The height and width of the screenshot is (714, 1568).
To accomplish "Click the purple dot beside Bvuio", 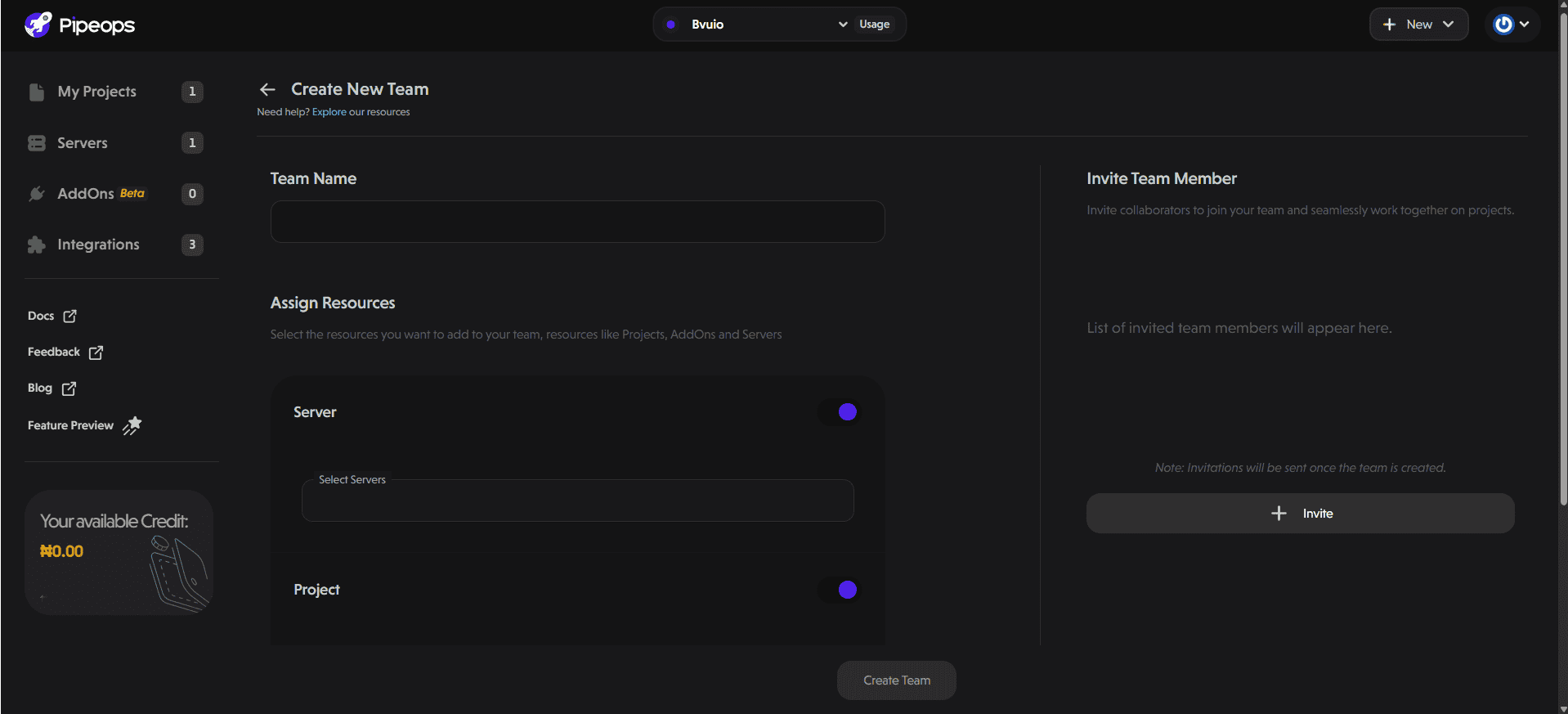I will pyautogui.click(x=670, y=25).
